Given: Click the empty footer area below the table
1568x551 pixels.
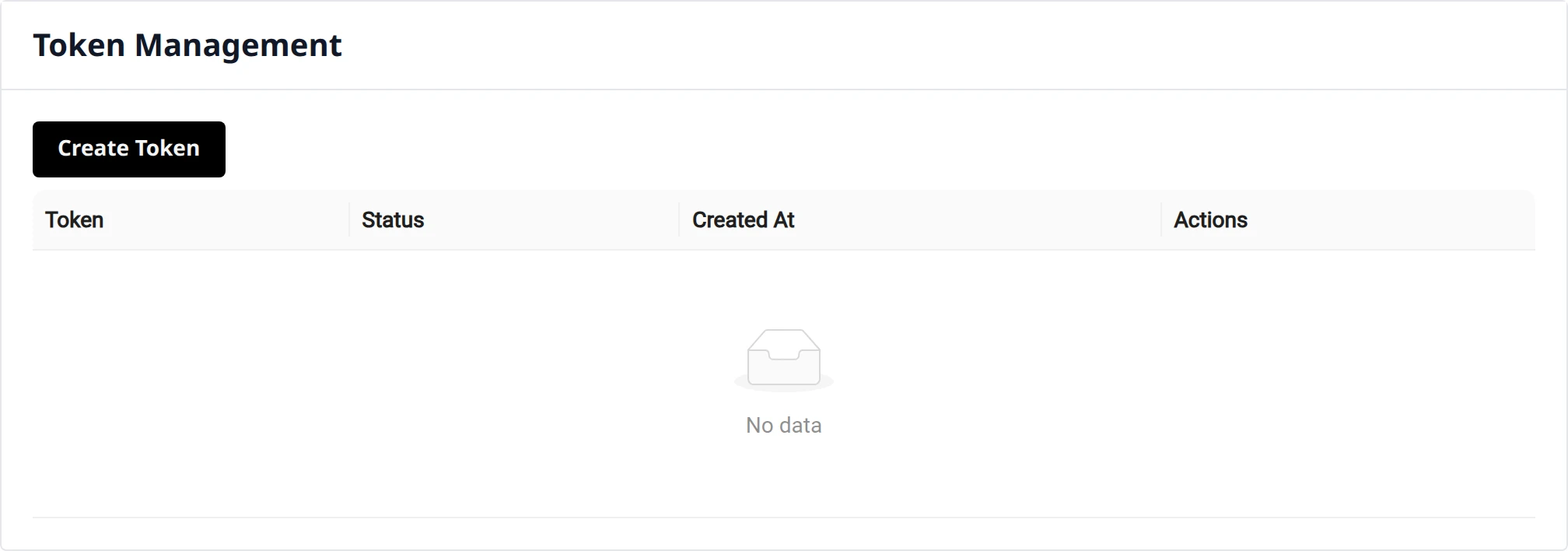Looking at the screenshot, I should click(784, 534).
